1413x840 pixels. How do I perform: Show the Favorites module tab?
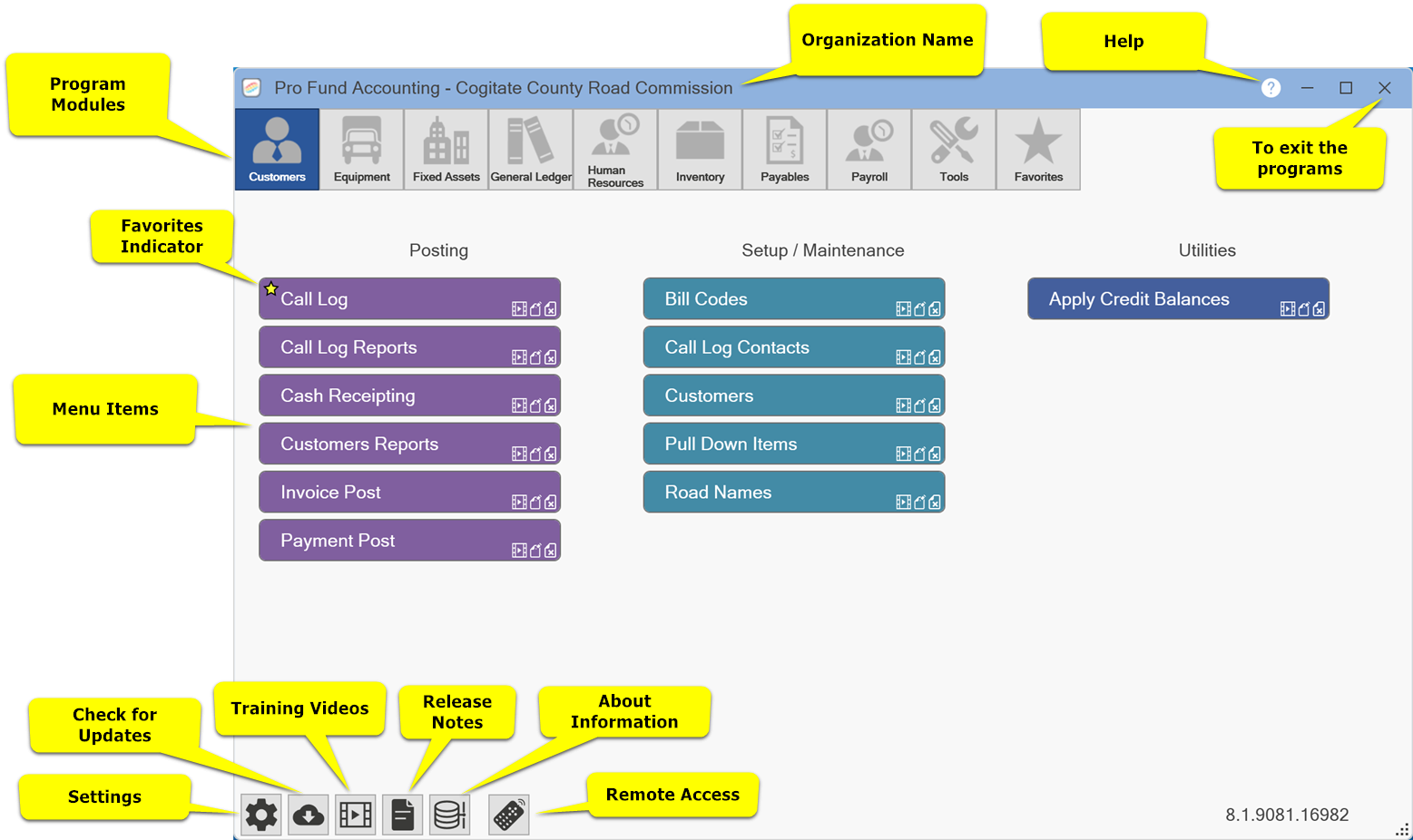(x=1038, y=150)
